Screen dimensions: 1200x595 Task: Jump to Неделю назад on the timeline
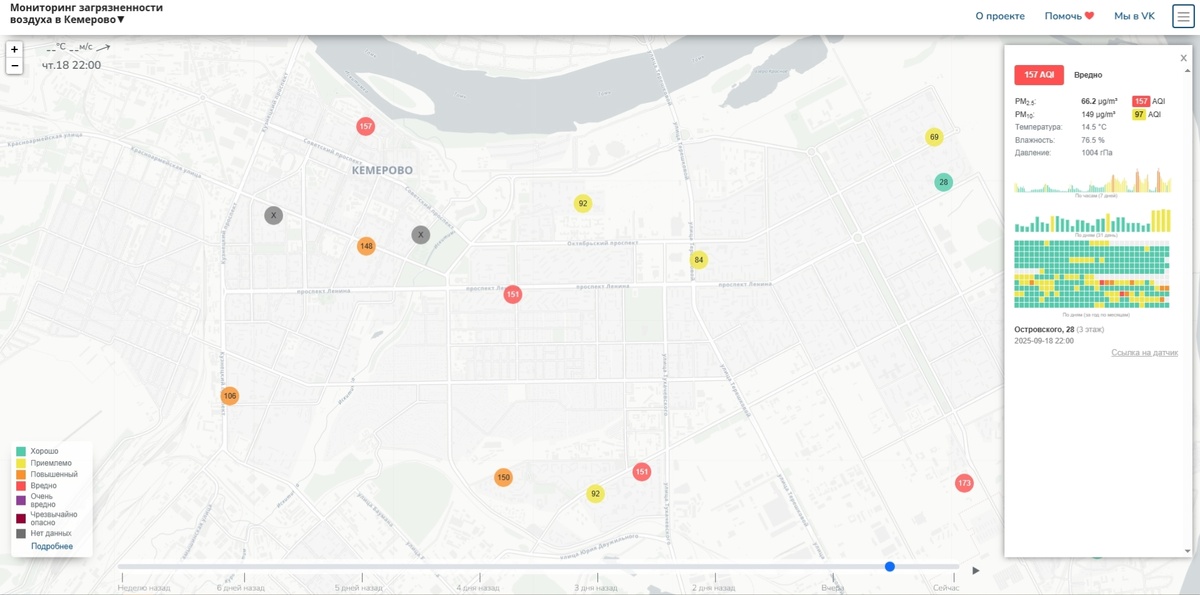144,588
